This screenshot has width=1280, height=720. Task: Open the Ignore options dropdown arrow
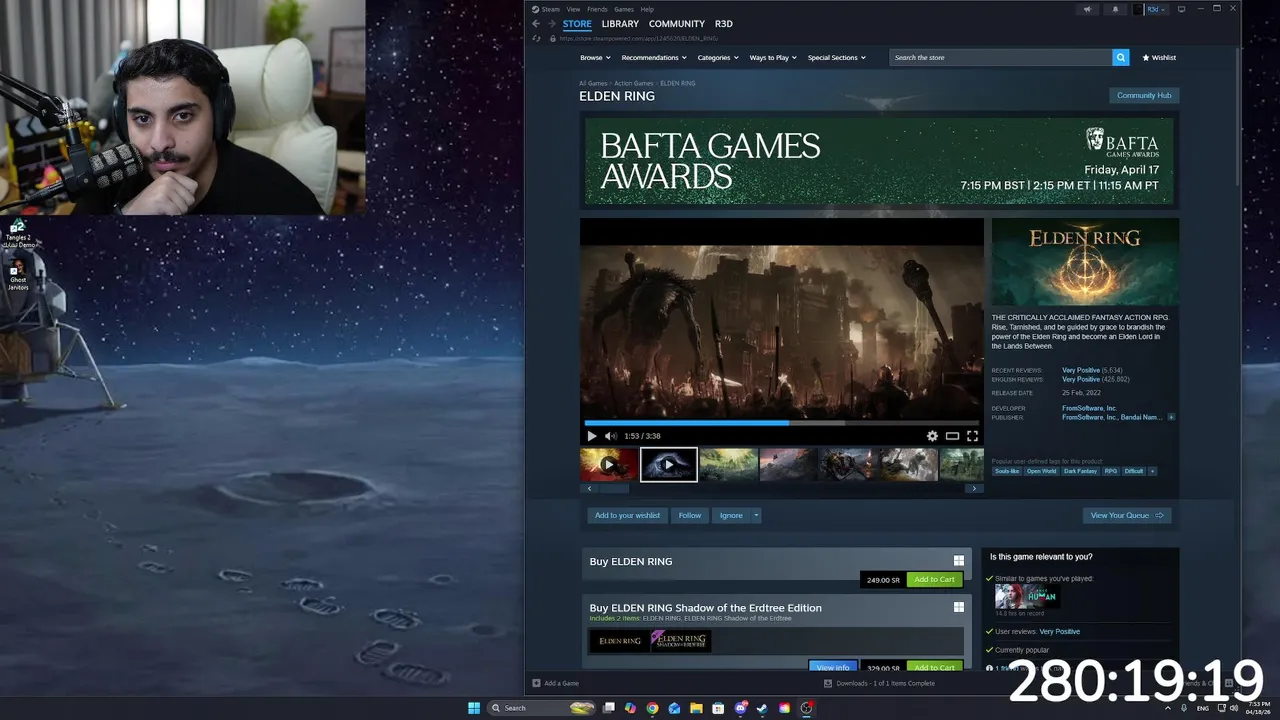pos(756,515)
